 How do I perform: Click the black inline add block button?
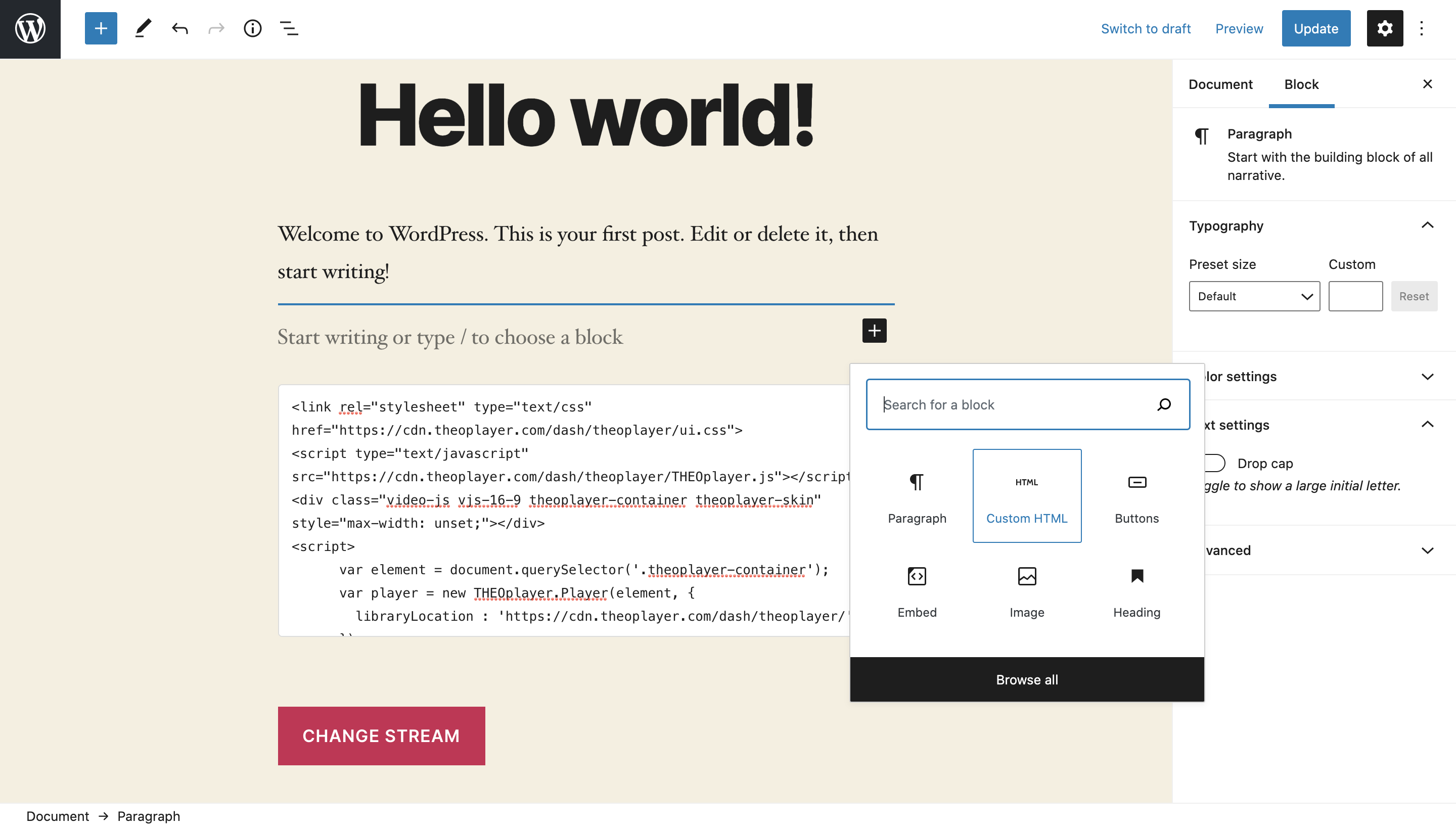[874, 331]
